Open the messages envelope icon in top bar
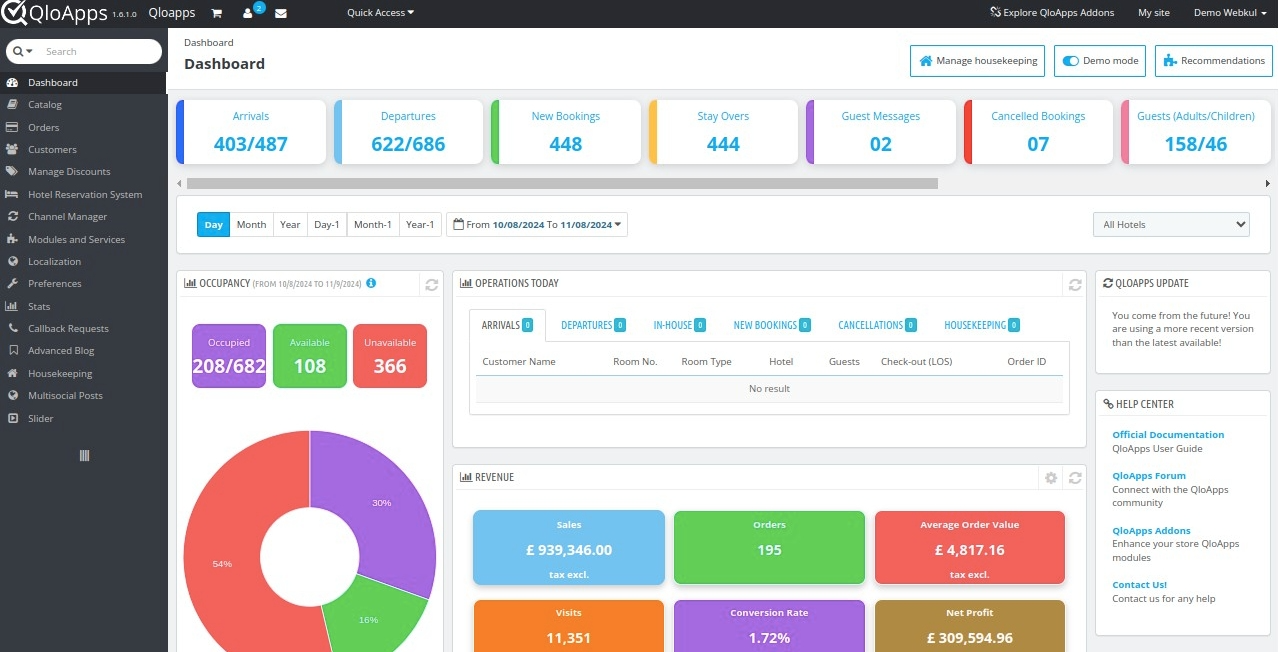1278x652 pixels. tap(281, 13)
